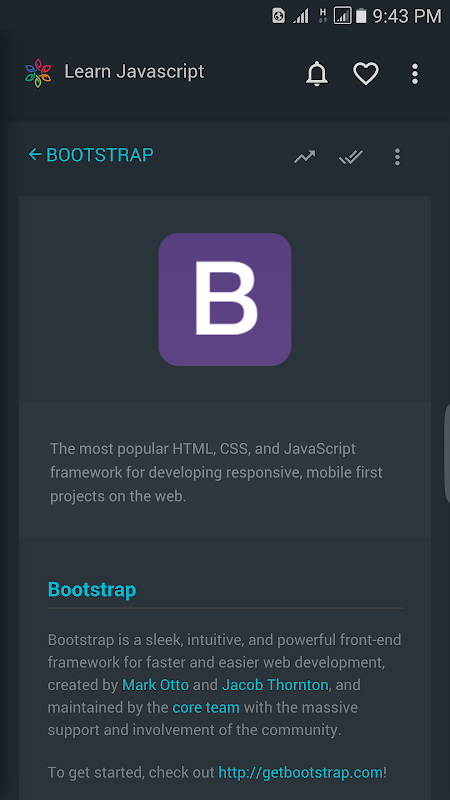Tap the Learn Javascript title text
This screenshot has width=450, height=800.
point(134,71)
